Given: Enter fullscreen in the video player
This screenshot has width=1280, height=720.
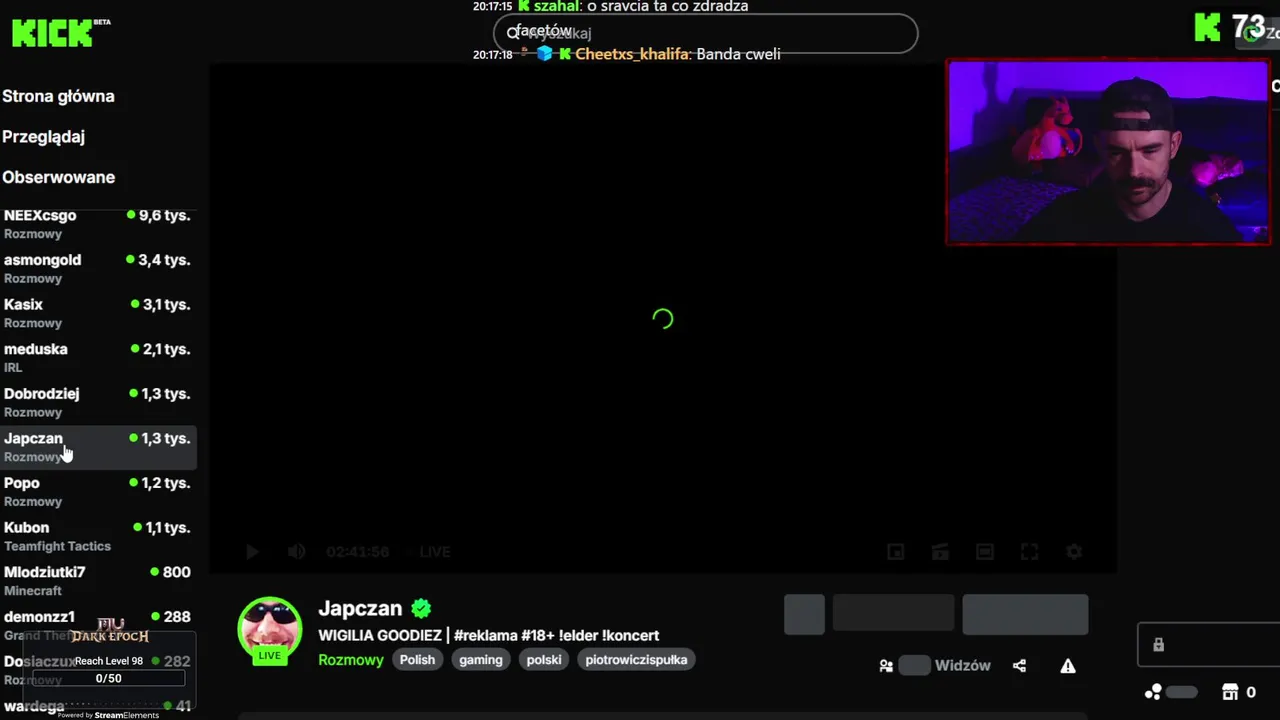Looking at the screenshot, I should point(1029,552).
